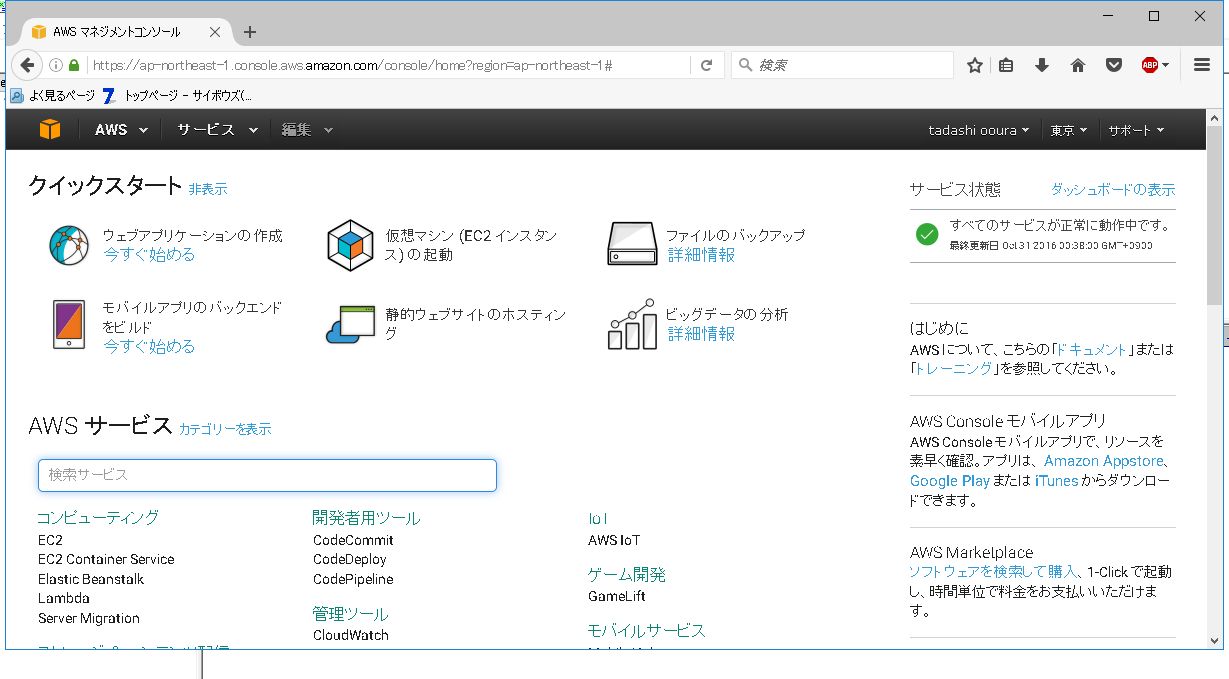Click the static website hosting cloud icon
The width and height of the screenshot is (1229, 679).
pyautogui.click(x=350, y=325)
